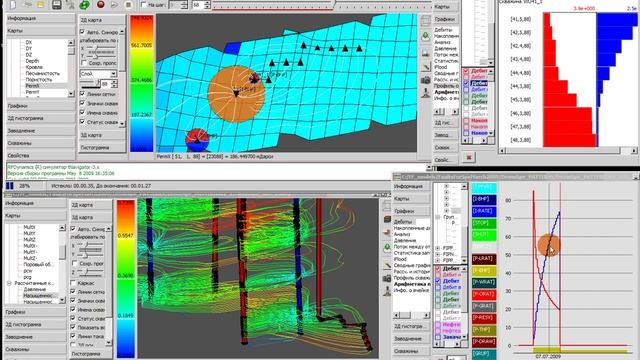Click the camera snapshot icon beside the PermX map
Screen dimensions: 640x360
tap(425, 80)
